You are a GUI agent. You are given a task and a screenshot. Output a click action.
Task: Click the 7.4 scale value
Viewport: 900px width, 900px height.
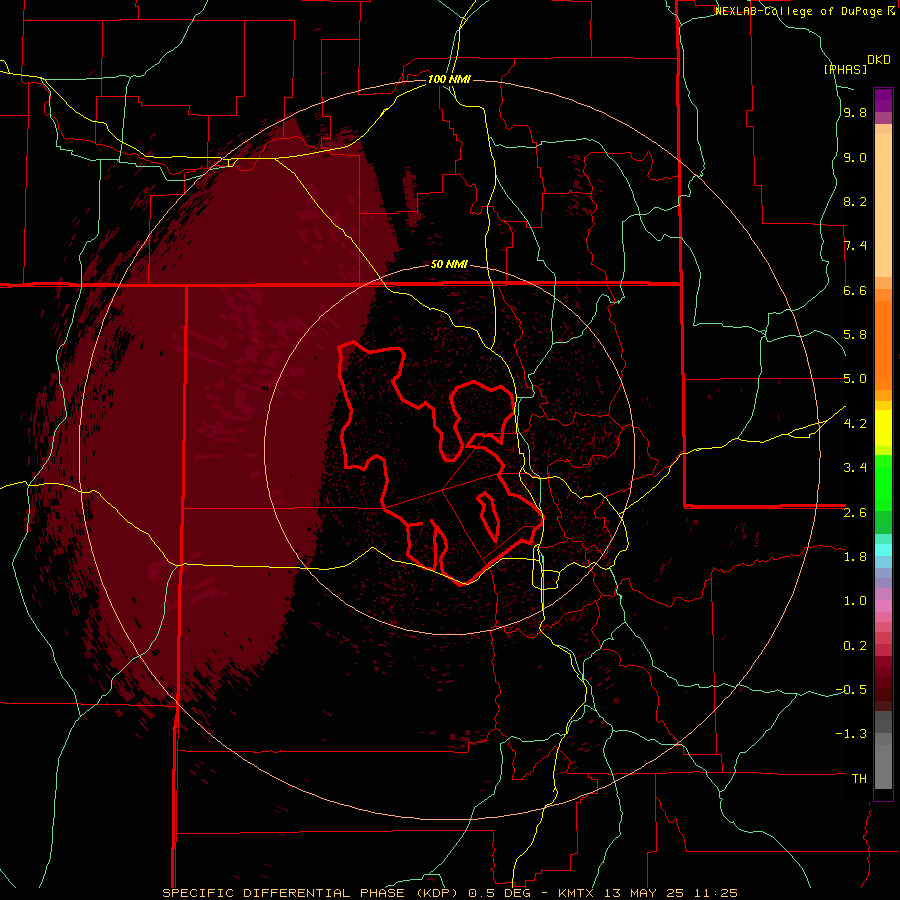[x=855, y=246]
